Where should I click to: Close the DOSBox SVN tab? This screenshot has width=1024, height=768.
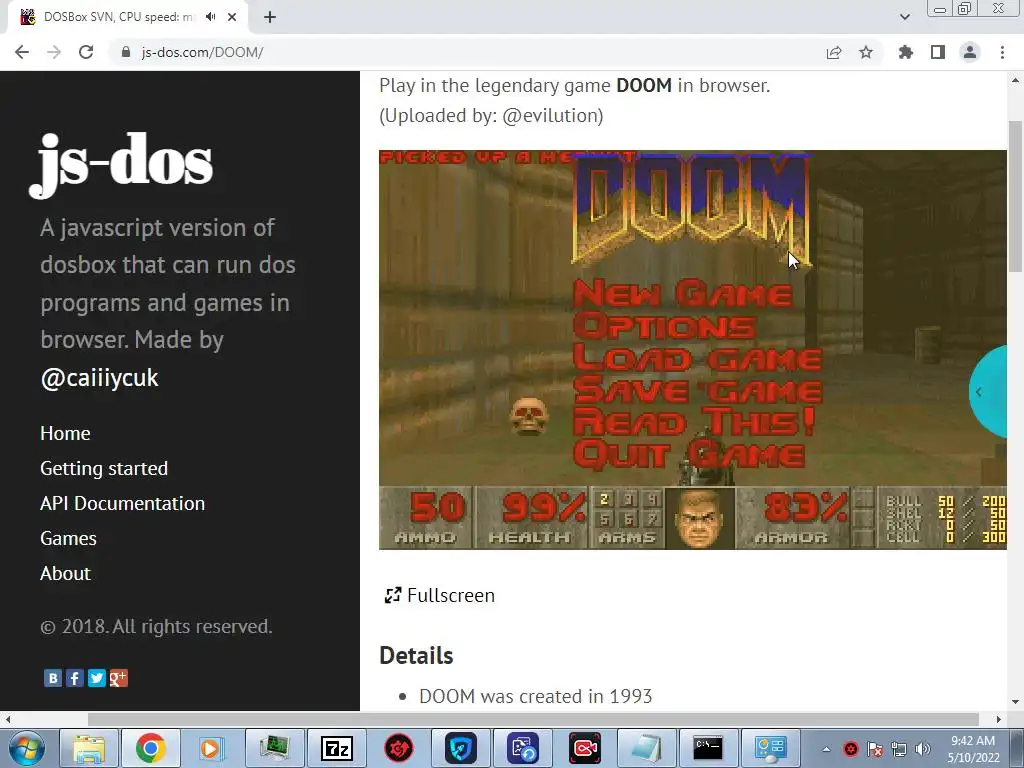point(232,17)
